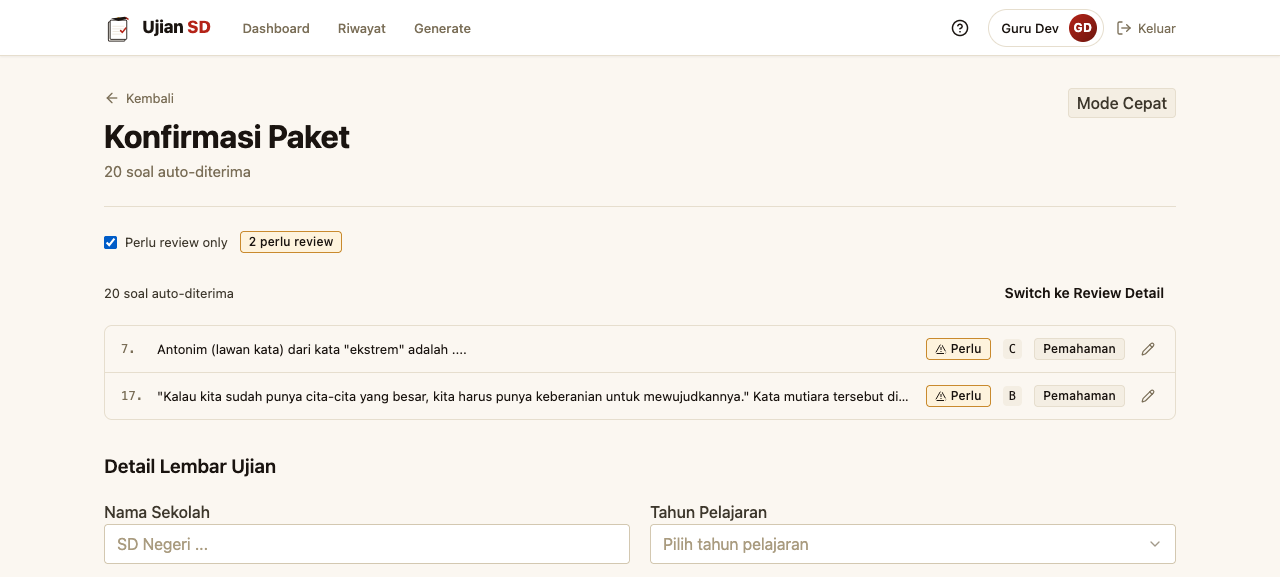Uncheck the Perlu review only checkbox
Image resolution: width=1280 pixels, height=577 pixels.
tap(111, 242)
